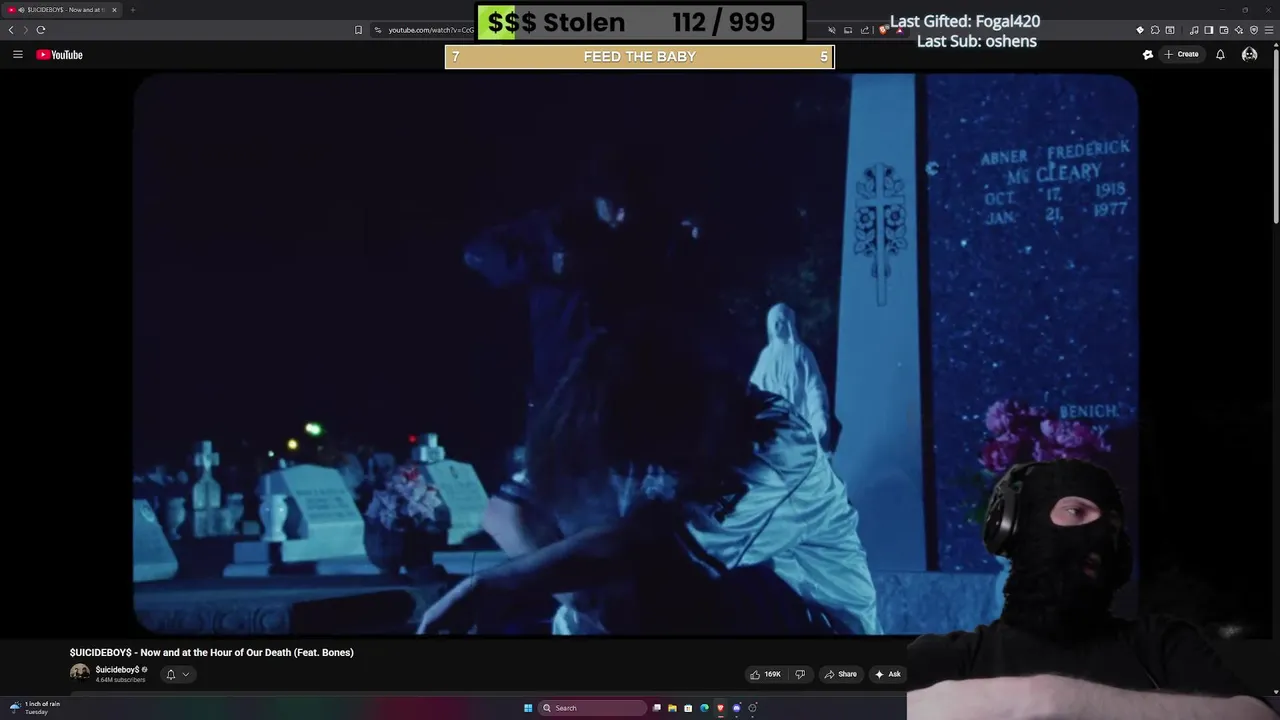1280x720 pixels.
Task: Reload the current page
Action: click(41, 30)
